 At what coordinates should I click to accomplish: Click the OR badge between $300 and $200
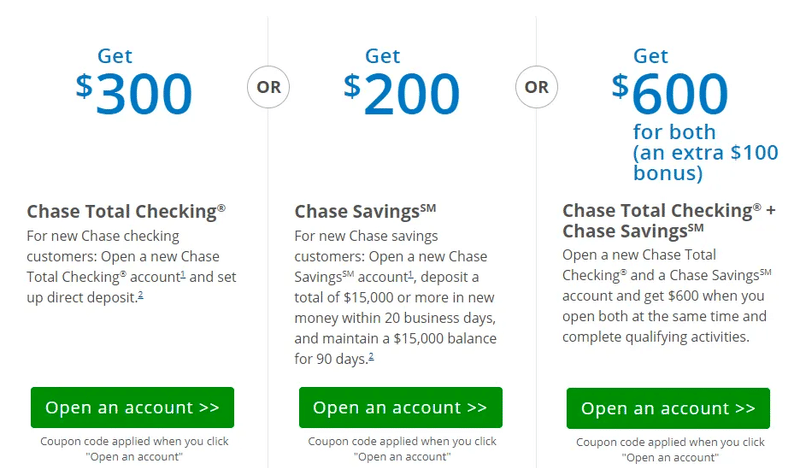tap(268, 87)
